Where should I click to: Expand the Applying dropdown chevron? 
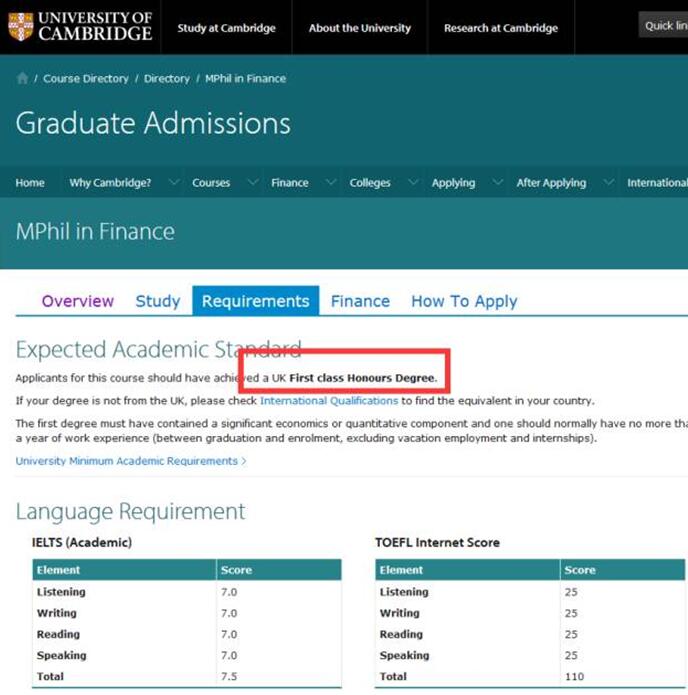click(497, 182)
